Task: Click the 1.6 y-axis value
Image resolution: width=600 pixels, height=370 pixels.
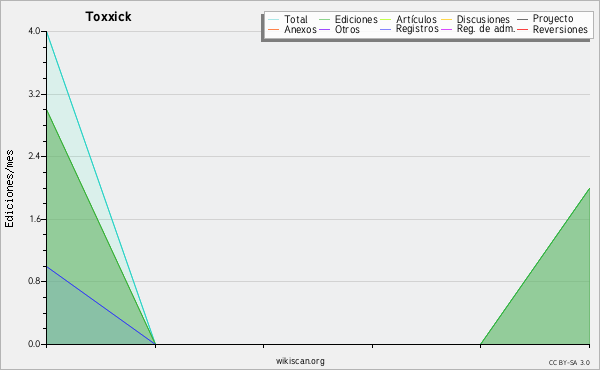Action: click(x=34, y=219)
